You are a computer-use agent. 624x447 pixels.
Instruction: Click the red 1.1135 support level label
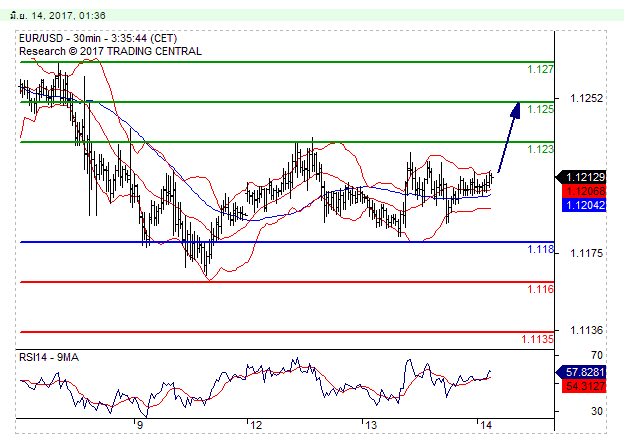point(537,339)
